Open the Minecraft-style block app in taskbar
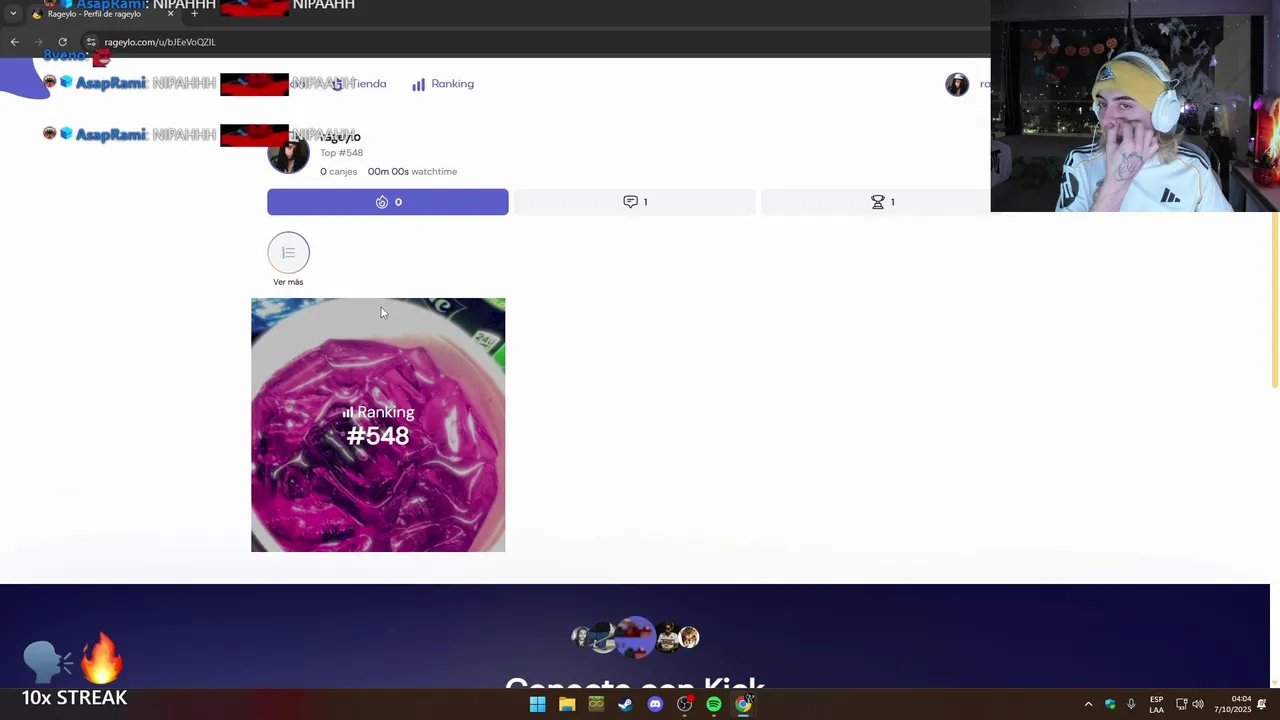This screenshot has width=1280, height=720. tap(596, 704)
